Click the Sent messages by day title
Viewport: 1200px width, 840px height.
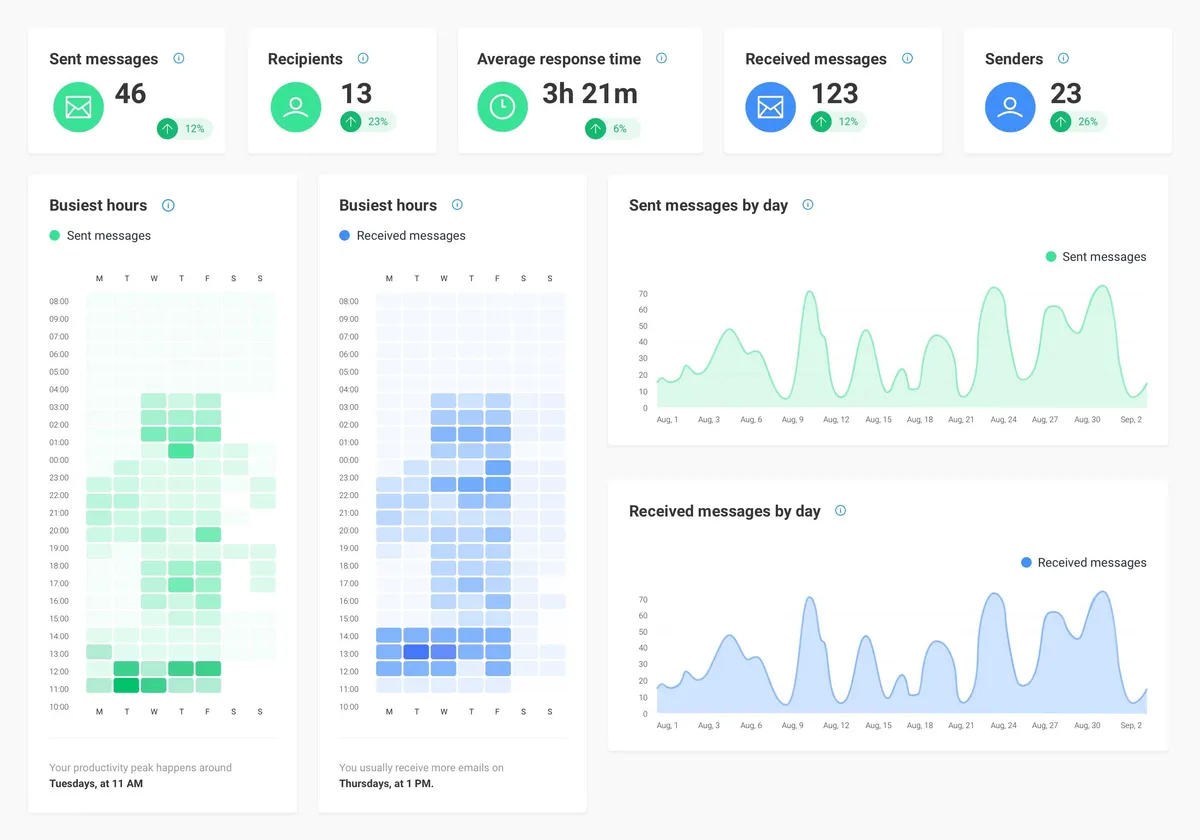pyautogui.click(x=708, y=205)
